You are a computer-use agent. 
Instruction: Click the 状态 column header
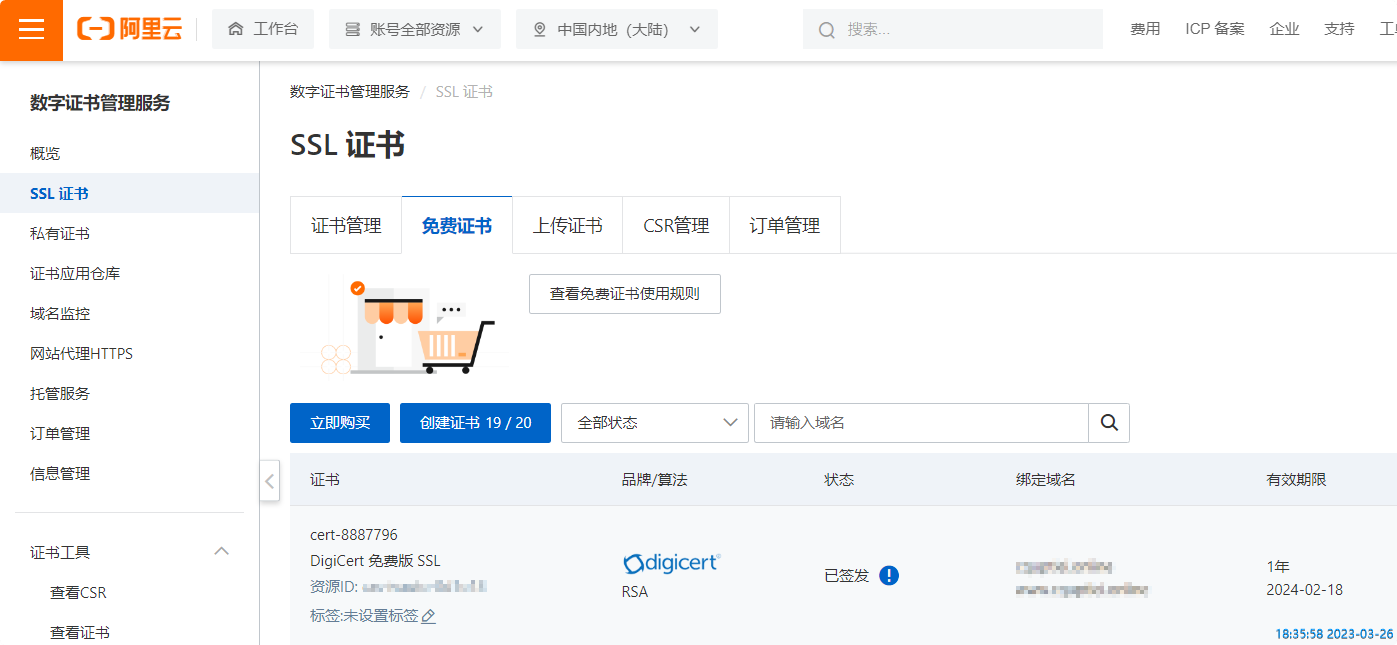click(x=839, y=480)
